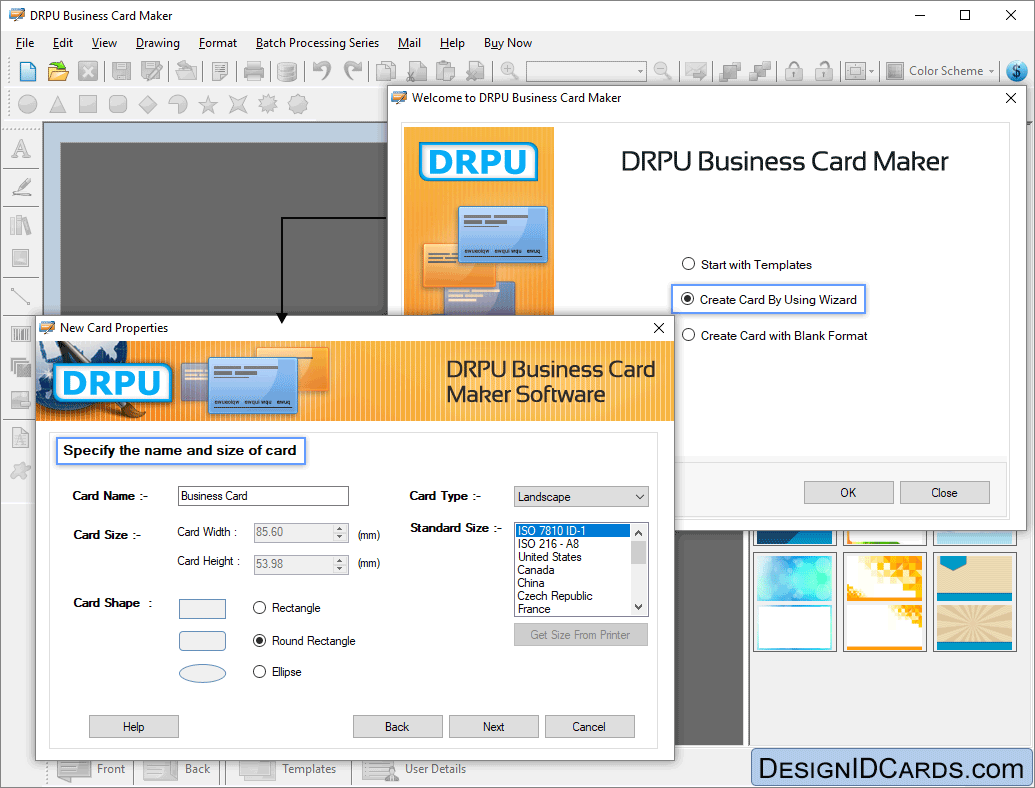
Task: Select the orange pixel squares template thumbnail
Action: point(885,601)
